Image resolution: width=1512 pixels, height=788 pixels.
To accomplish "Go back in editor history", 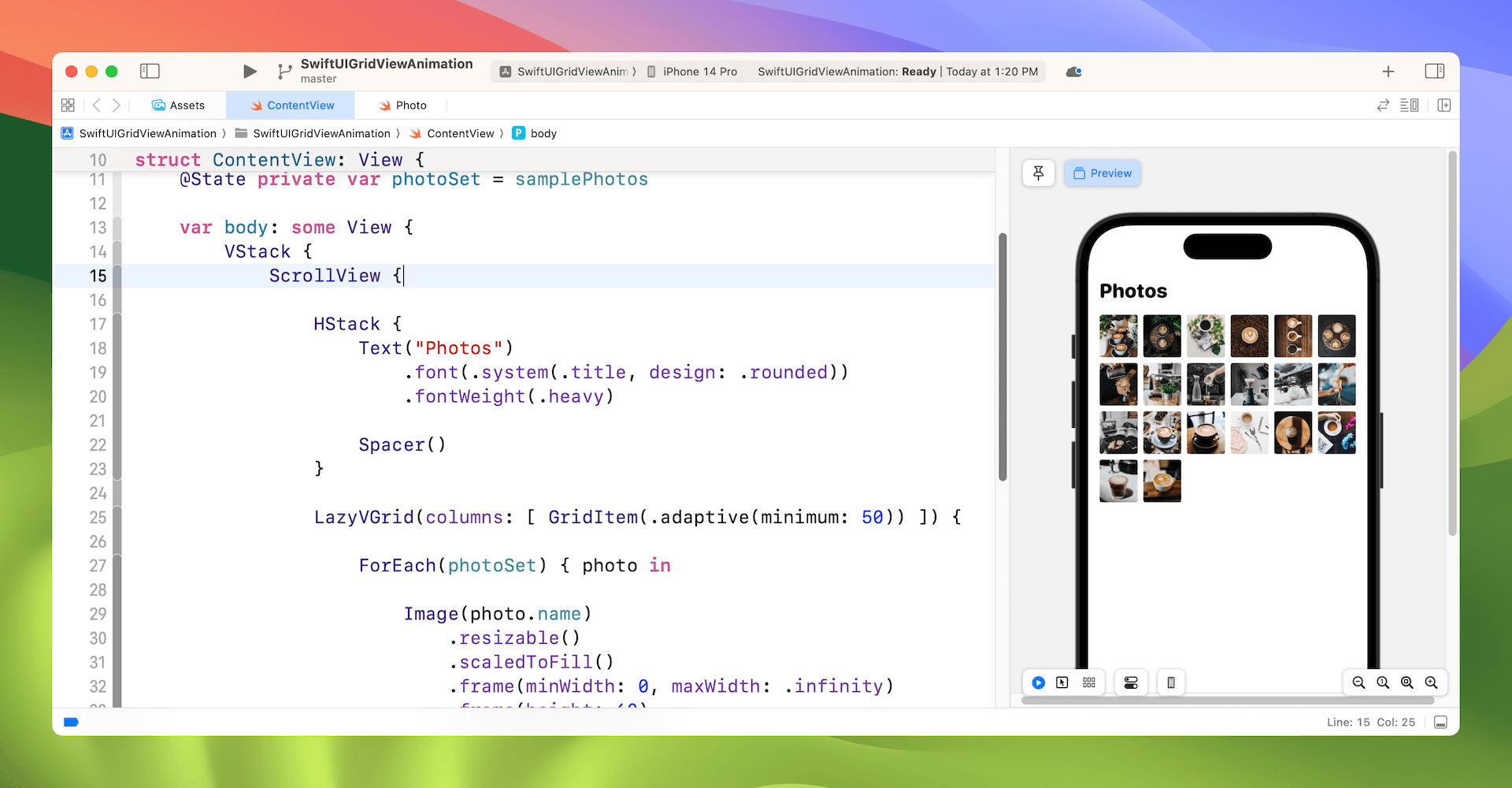I will [x=97, y=106].
